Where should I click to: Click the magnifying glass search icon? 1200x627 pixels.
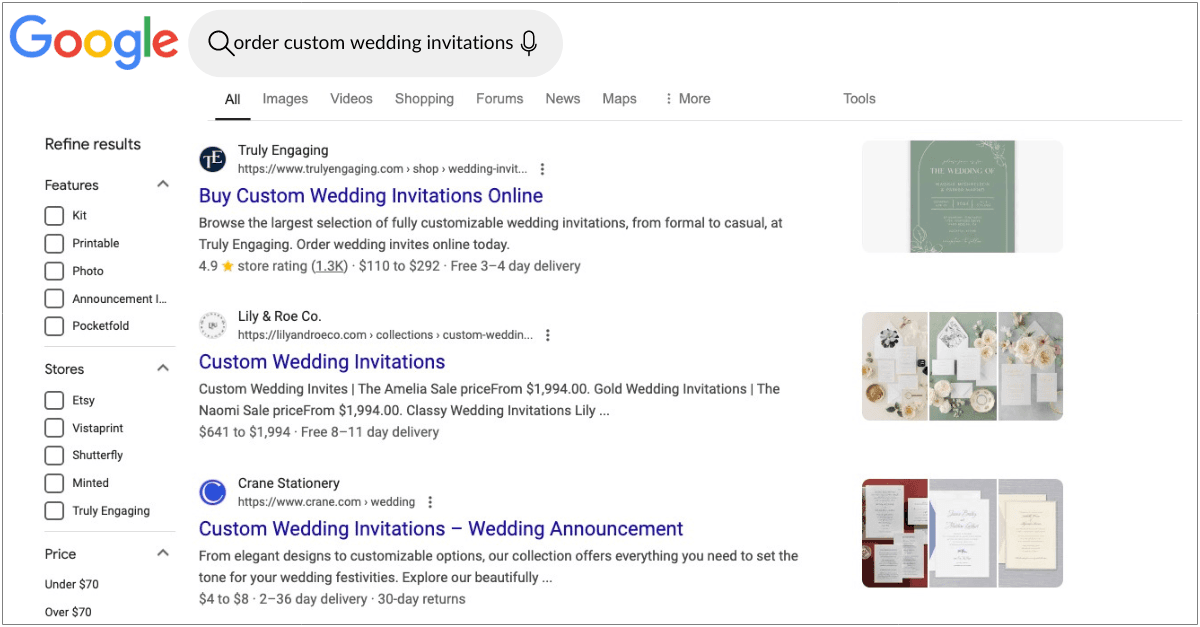pyautogui.click(x=219, y=43)
